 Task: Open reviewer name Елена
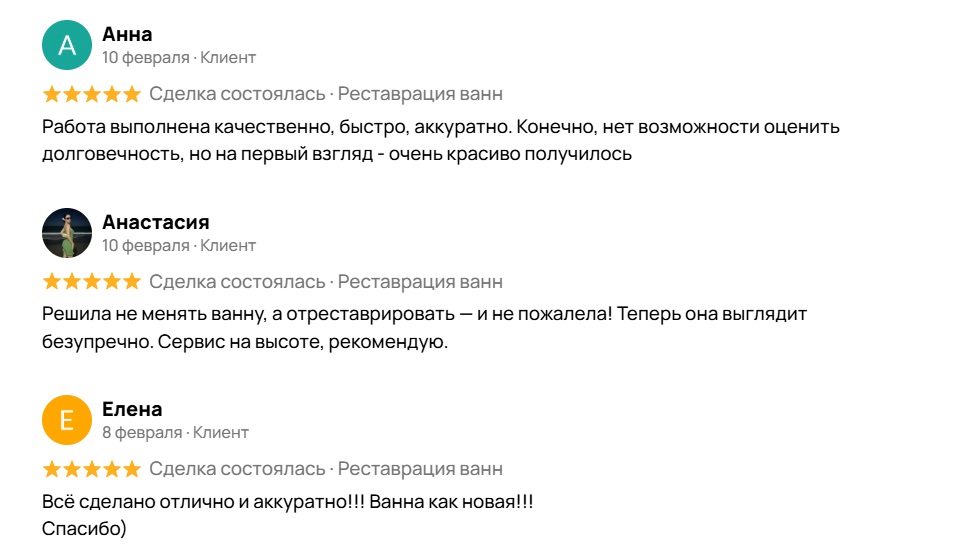click(x=132, y=409)
